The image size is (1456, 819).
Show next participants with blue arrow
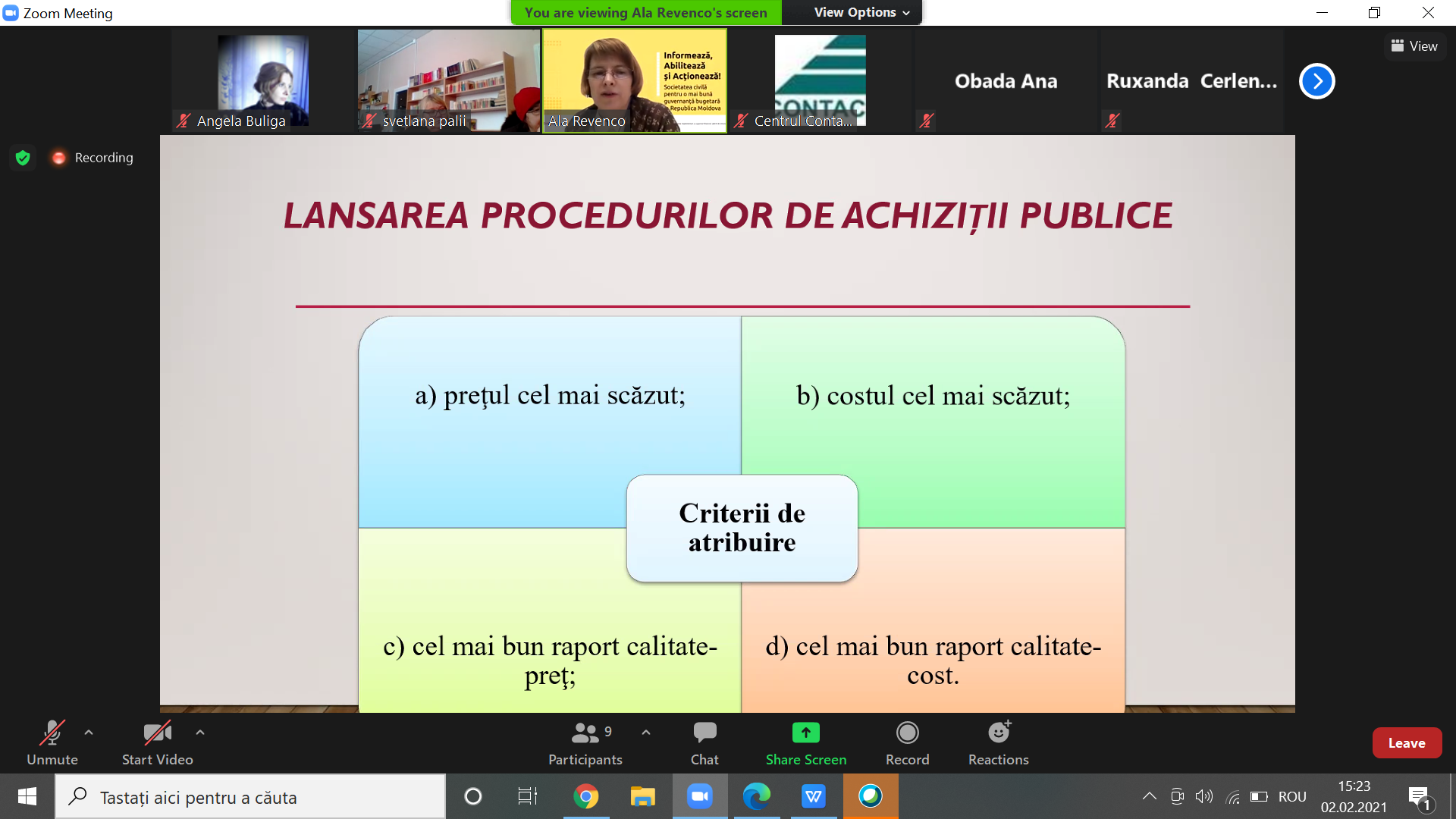[1316, 81]
